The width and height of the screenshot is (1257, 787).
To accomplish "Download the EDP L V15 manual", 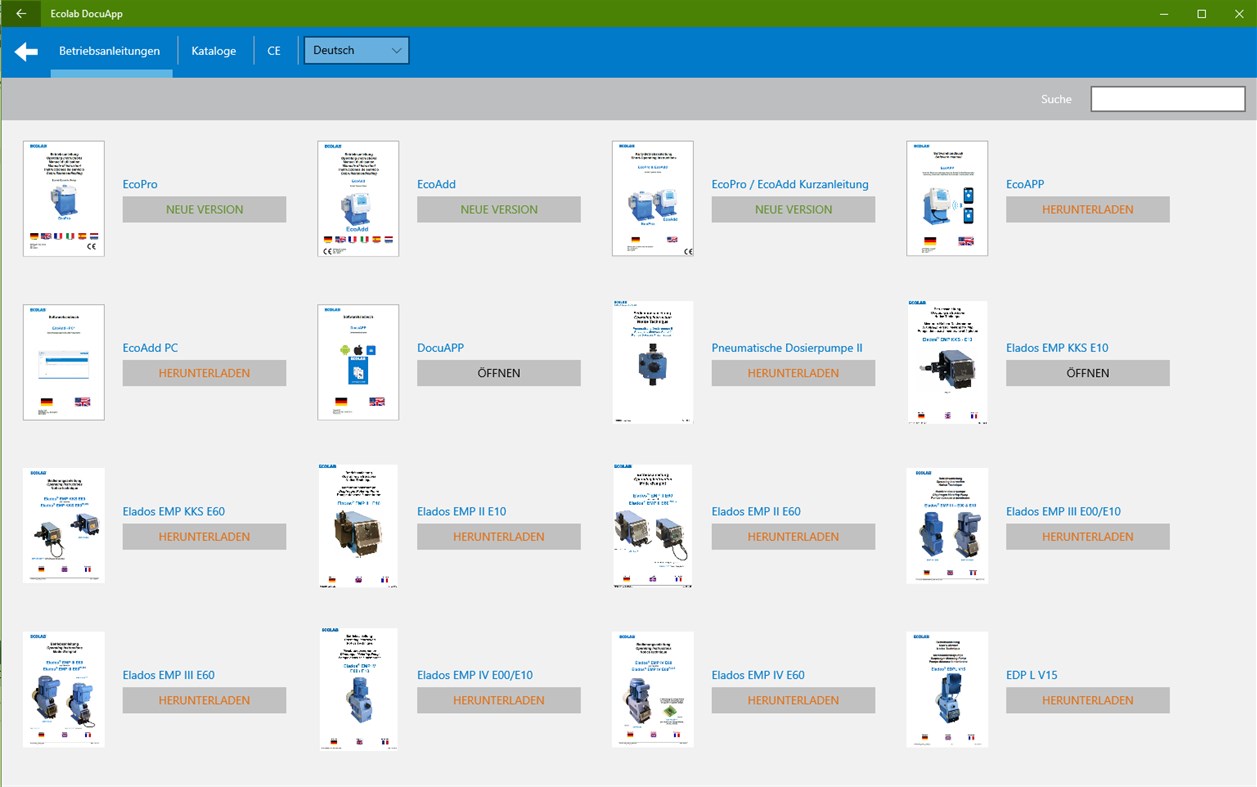I will [1087, 700].
